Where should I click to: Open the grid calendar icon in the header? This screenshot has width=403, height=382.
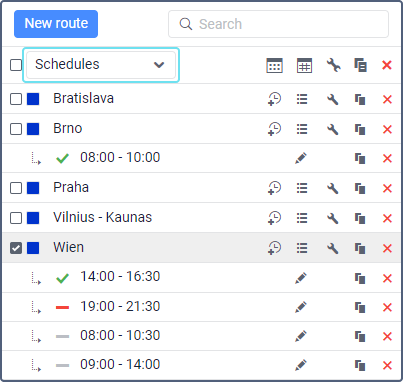[x=304, y=65]
